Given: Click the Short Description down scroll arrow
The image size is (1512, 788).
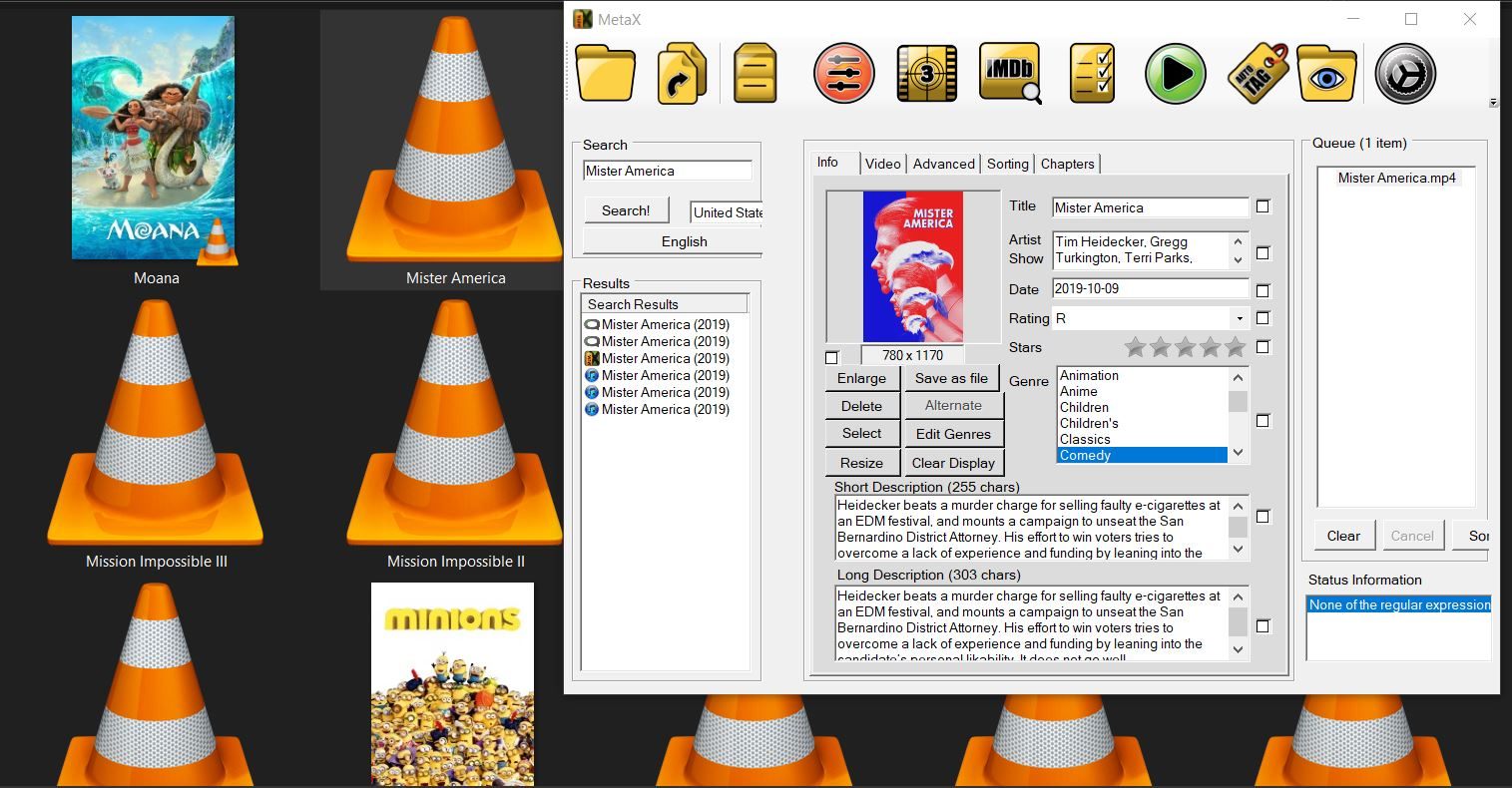Looking at the screenshot, I should [x=1239, y=549].
